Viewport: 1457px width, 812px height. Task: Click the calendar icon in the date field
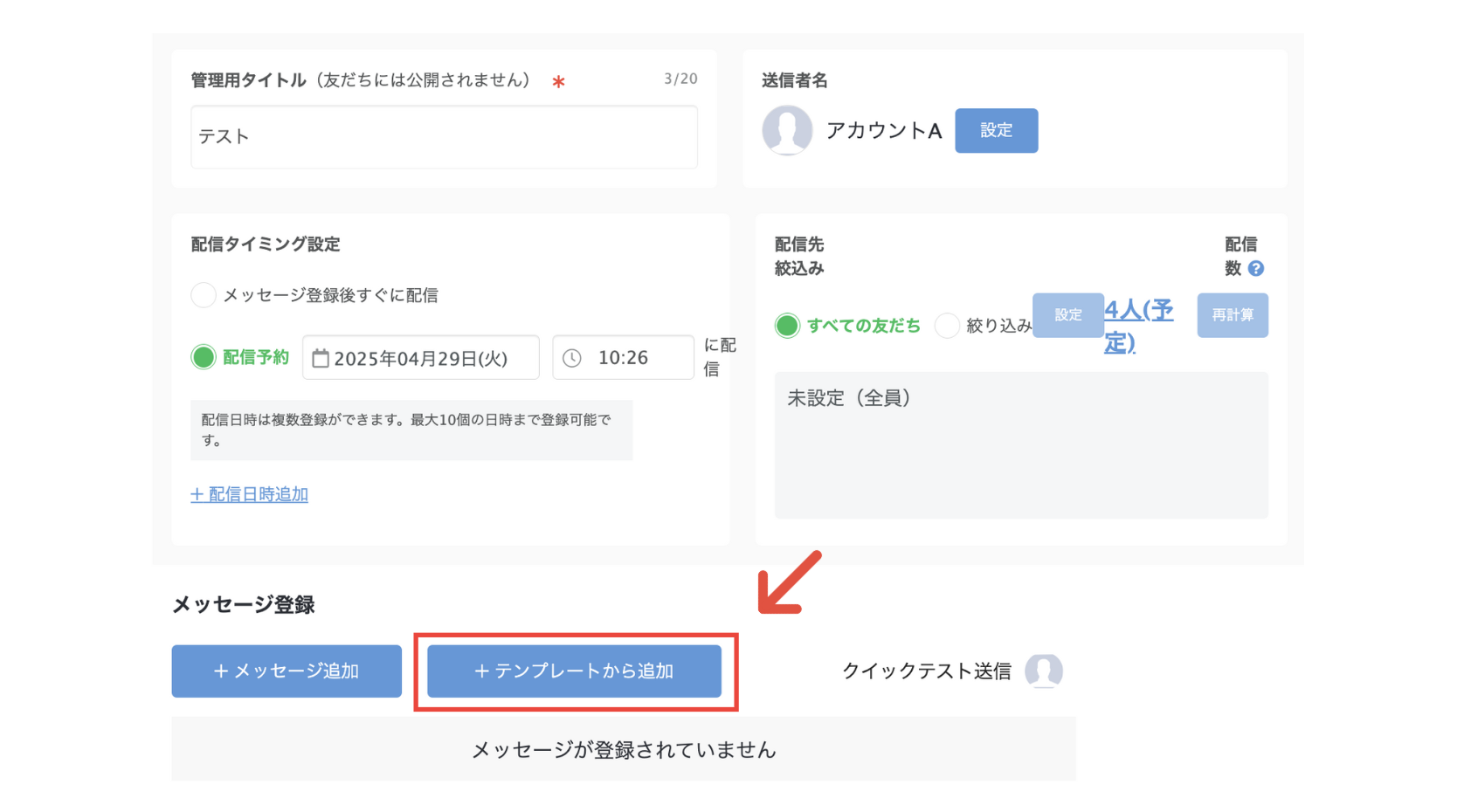pos(321,358)
